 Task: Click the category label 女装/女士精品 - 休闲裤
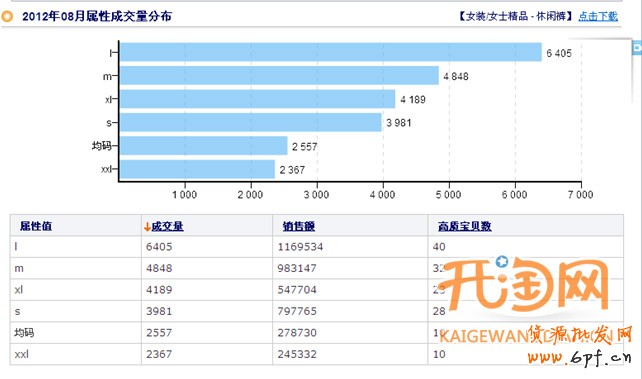(x=516, y=16)
